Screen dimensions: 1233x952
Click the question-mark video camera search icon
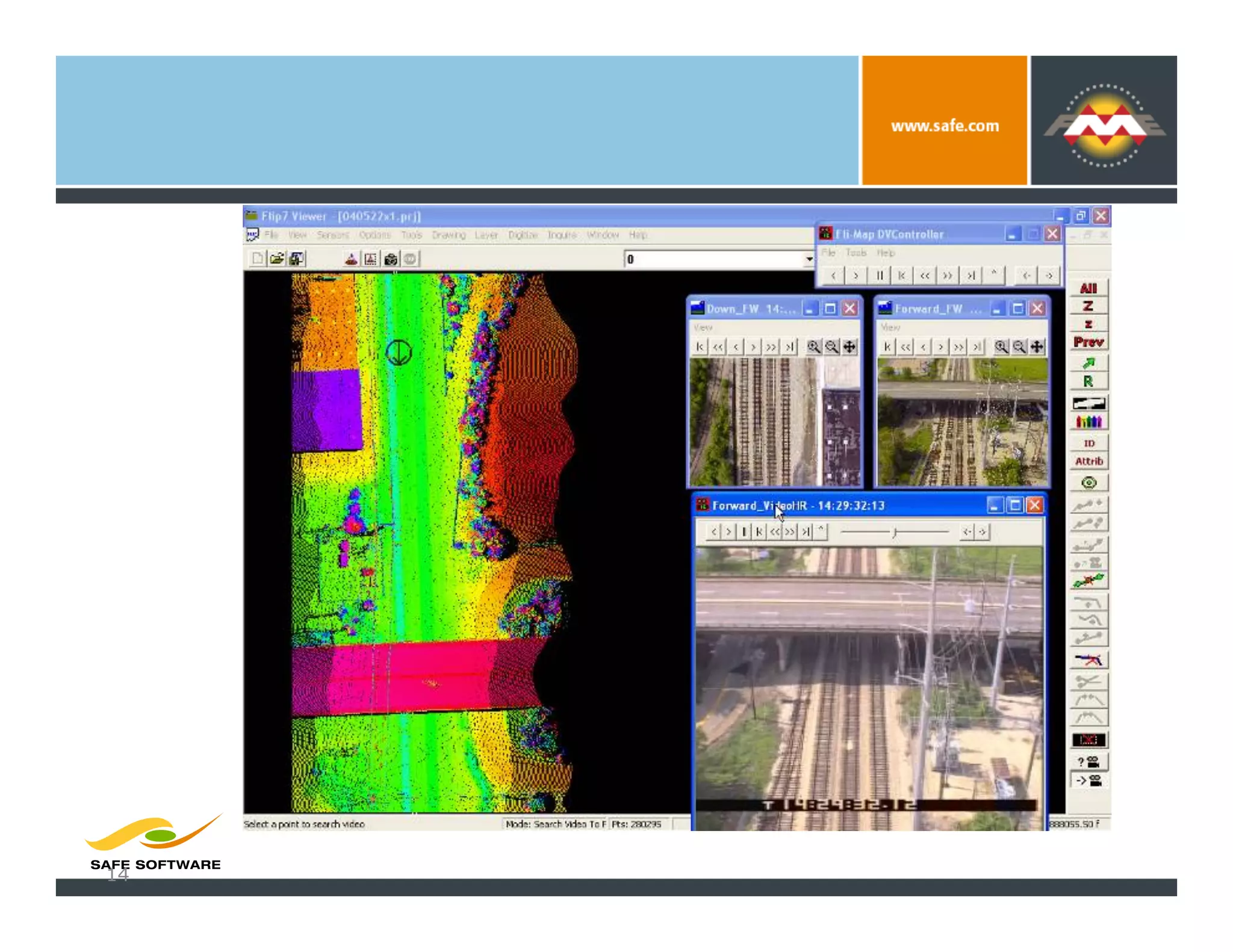[x=1088, y=762]
